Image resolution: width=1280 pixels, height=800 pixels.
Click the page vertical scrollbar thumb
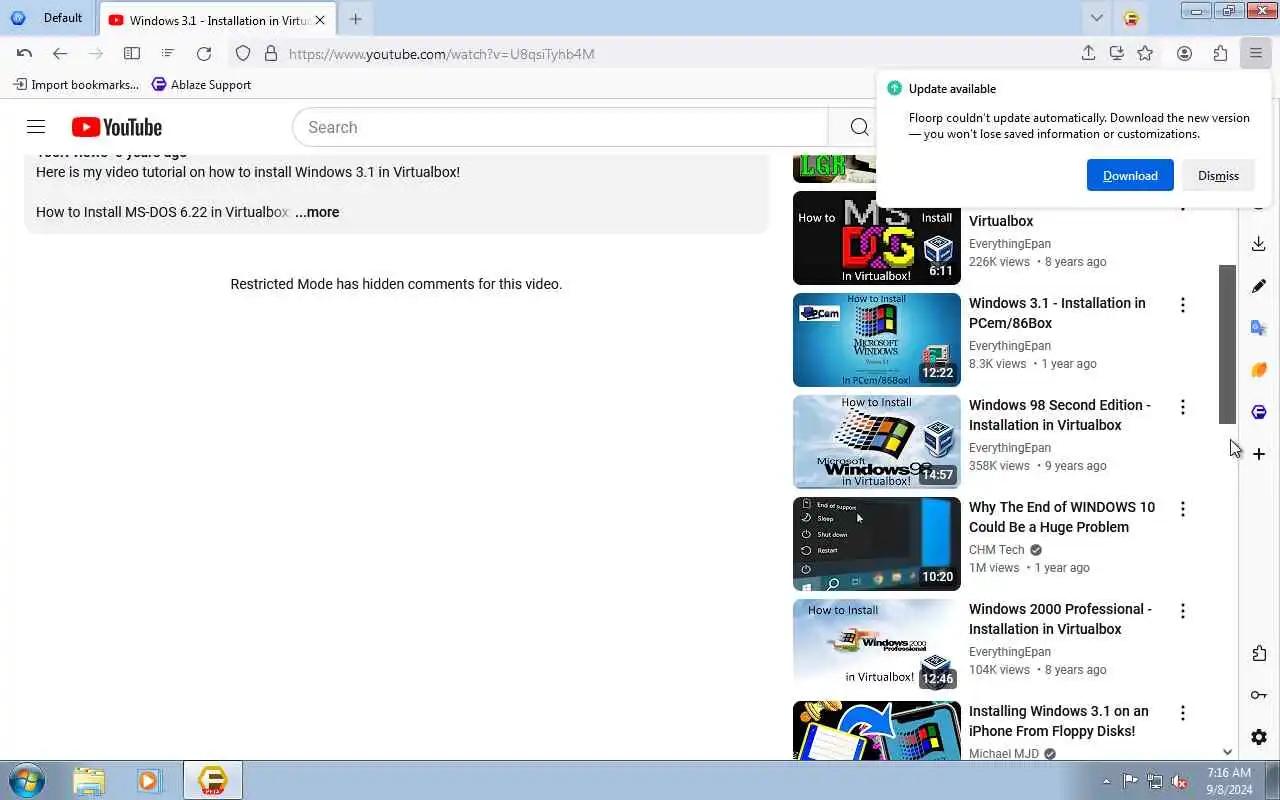pyautogui.click(x=1227, y=344)
